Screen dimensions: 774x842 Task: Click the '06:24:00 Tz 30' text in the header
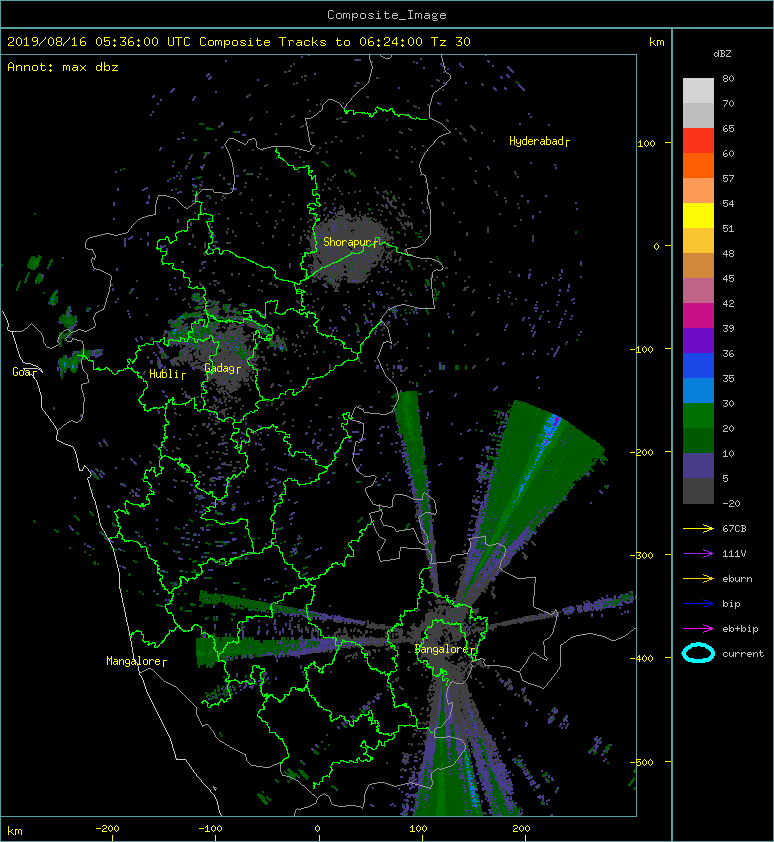[415, 42]
